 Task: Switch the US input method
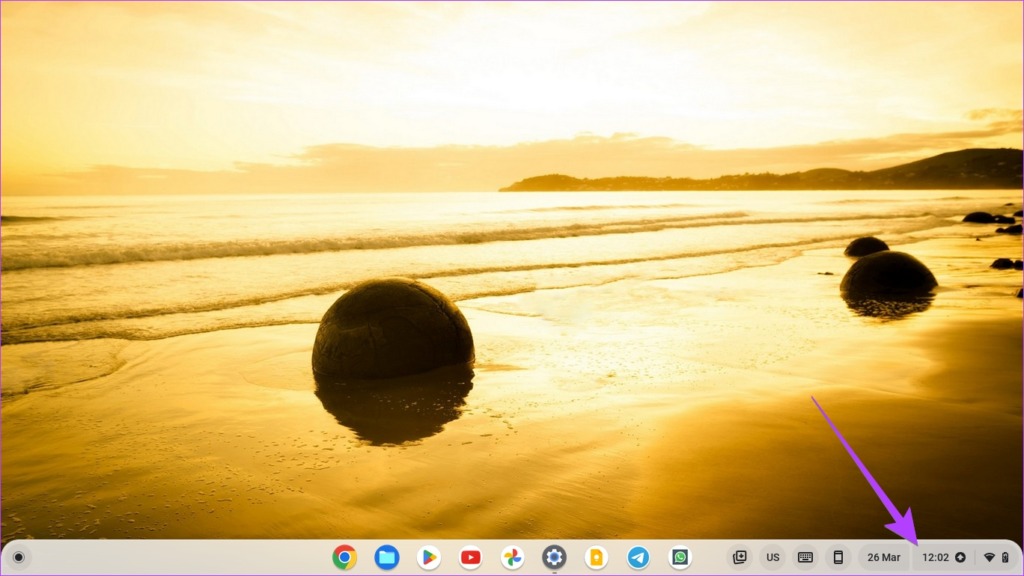773,557
